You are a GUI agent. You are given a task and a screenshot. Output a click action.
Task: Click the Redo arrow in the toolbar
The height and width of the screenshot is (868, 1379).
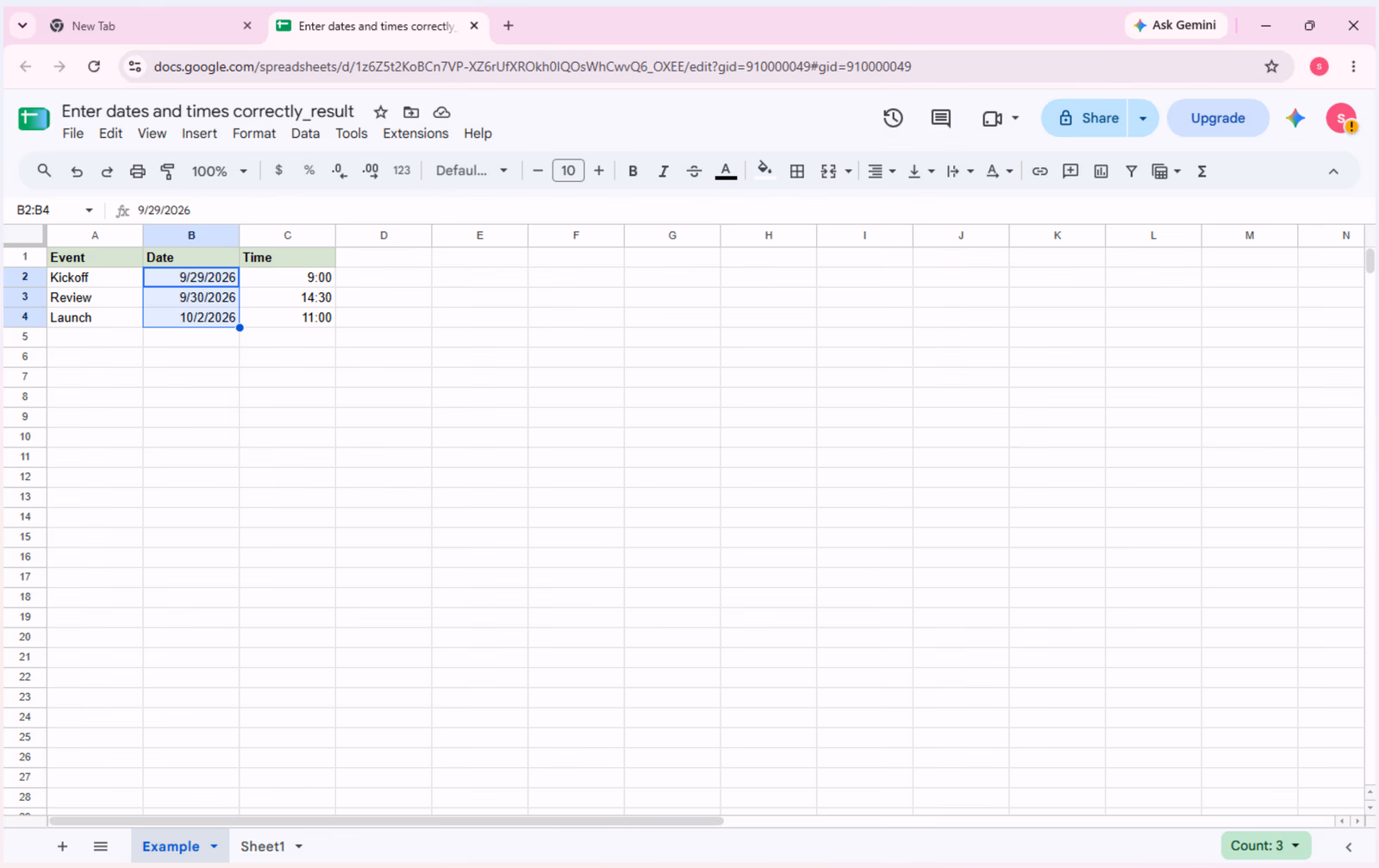[x=107, y=172]
